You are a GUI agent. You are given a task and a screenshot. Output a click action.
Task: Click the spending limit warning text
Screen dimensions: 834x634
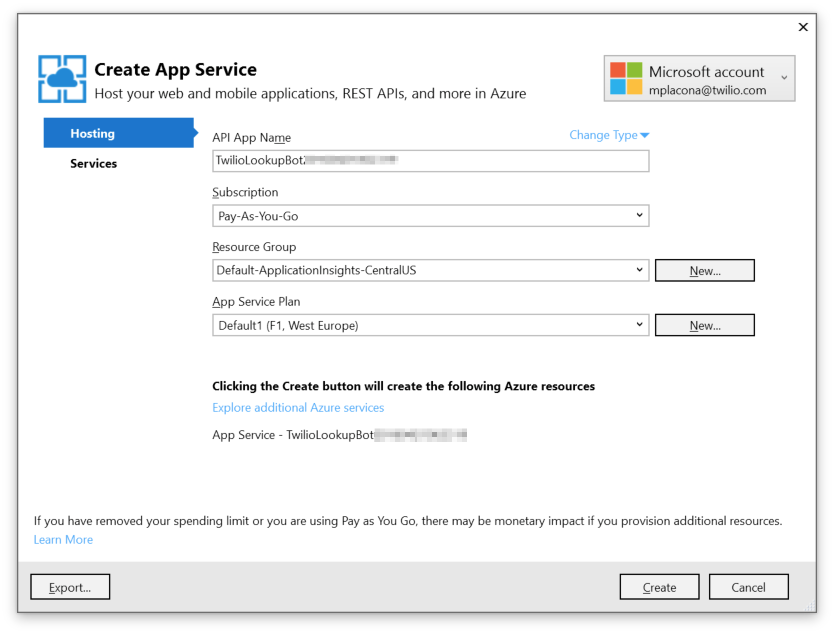408,521
